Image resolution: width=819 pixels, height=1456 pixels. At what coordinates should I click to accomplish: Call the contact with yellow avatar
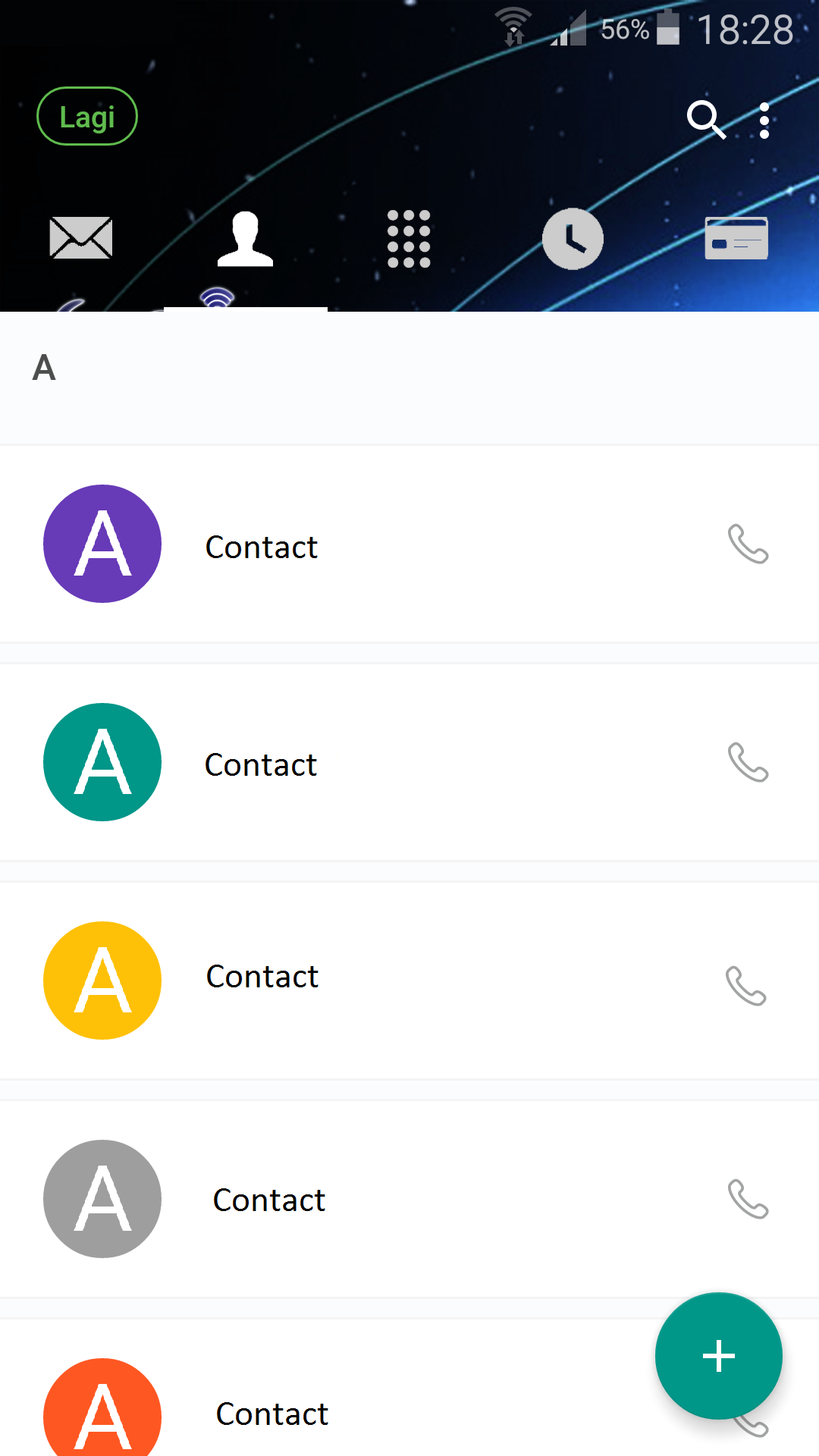coord(746,985)
